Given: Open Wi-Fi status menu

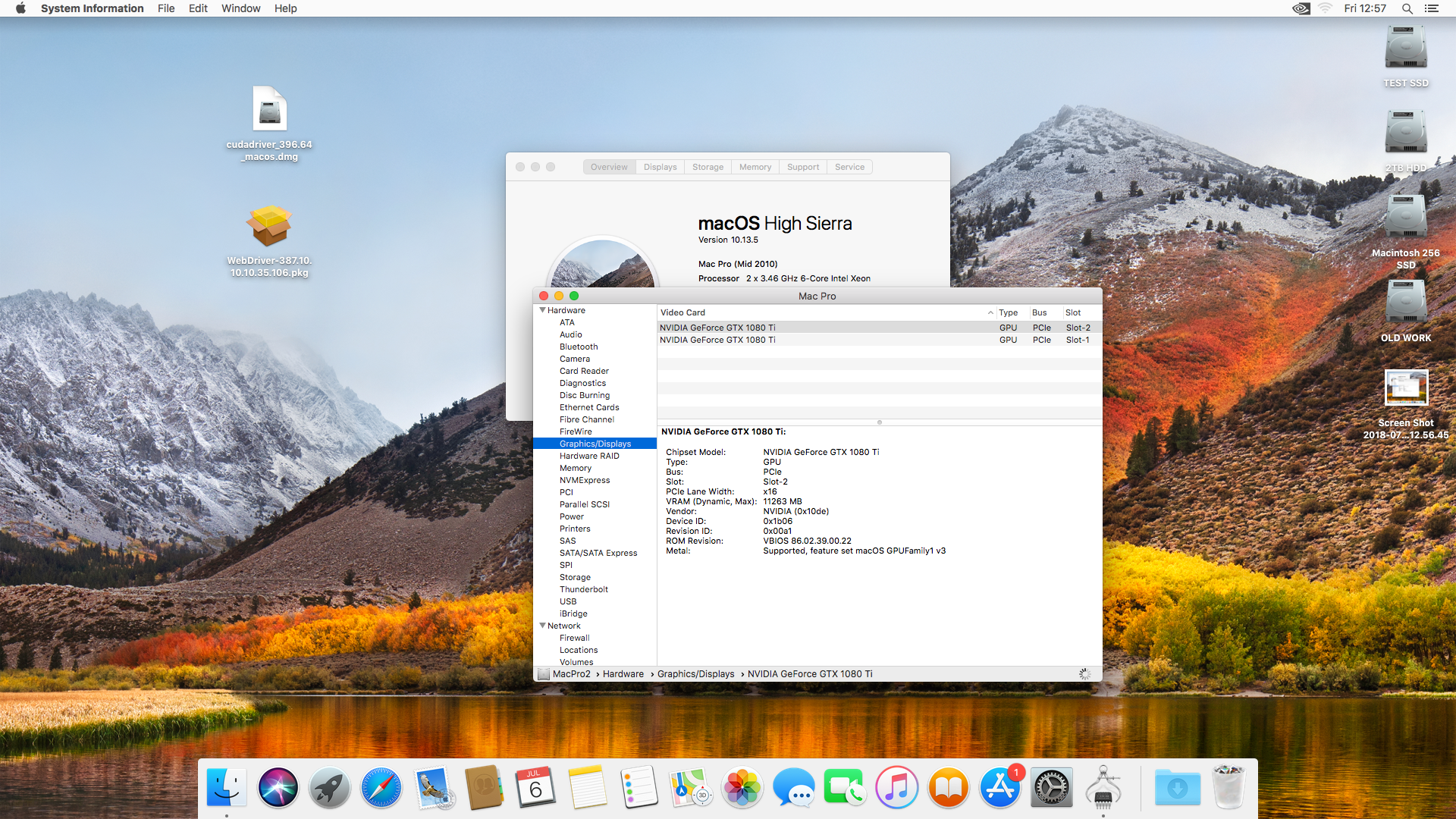Looking at the screenshot, I should coord(1326,8).
